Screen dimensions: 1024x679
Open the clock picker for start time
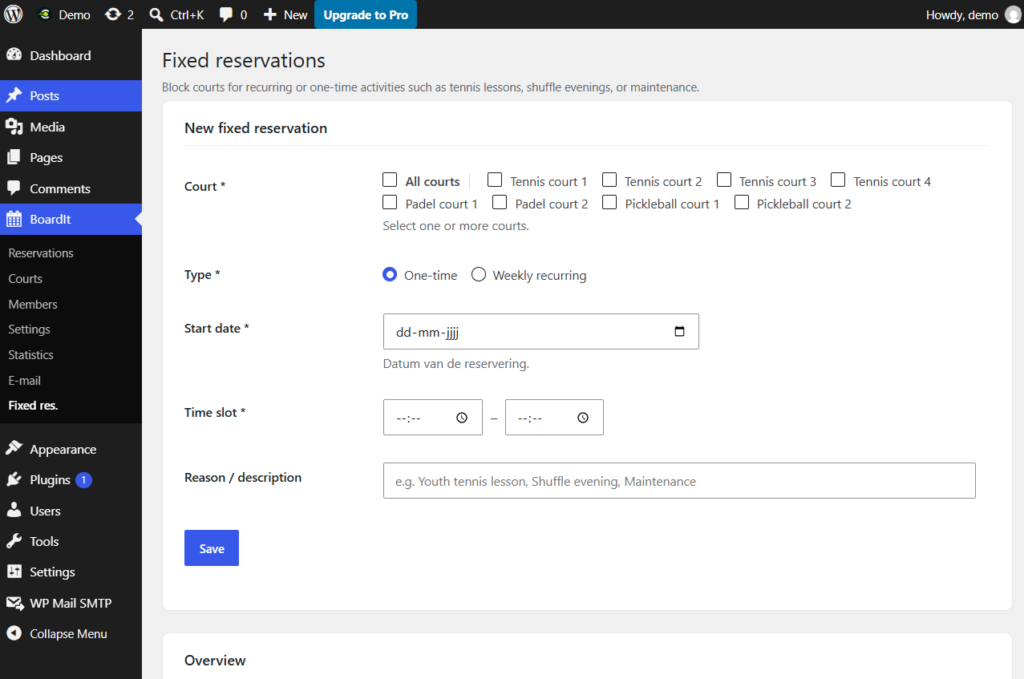tap(462, 418)
